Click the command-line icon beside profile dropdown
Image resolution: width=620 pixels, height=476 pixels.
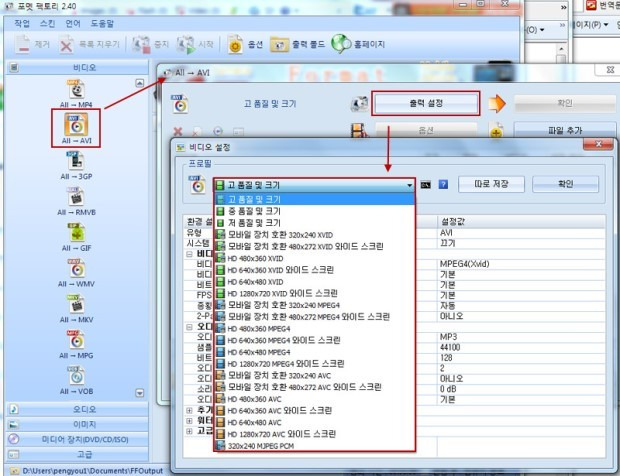point(425,185)
